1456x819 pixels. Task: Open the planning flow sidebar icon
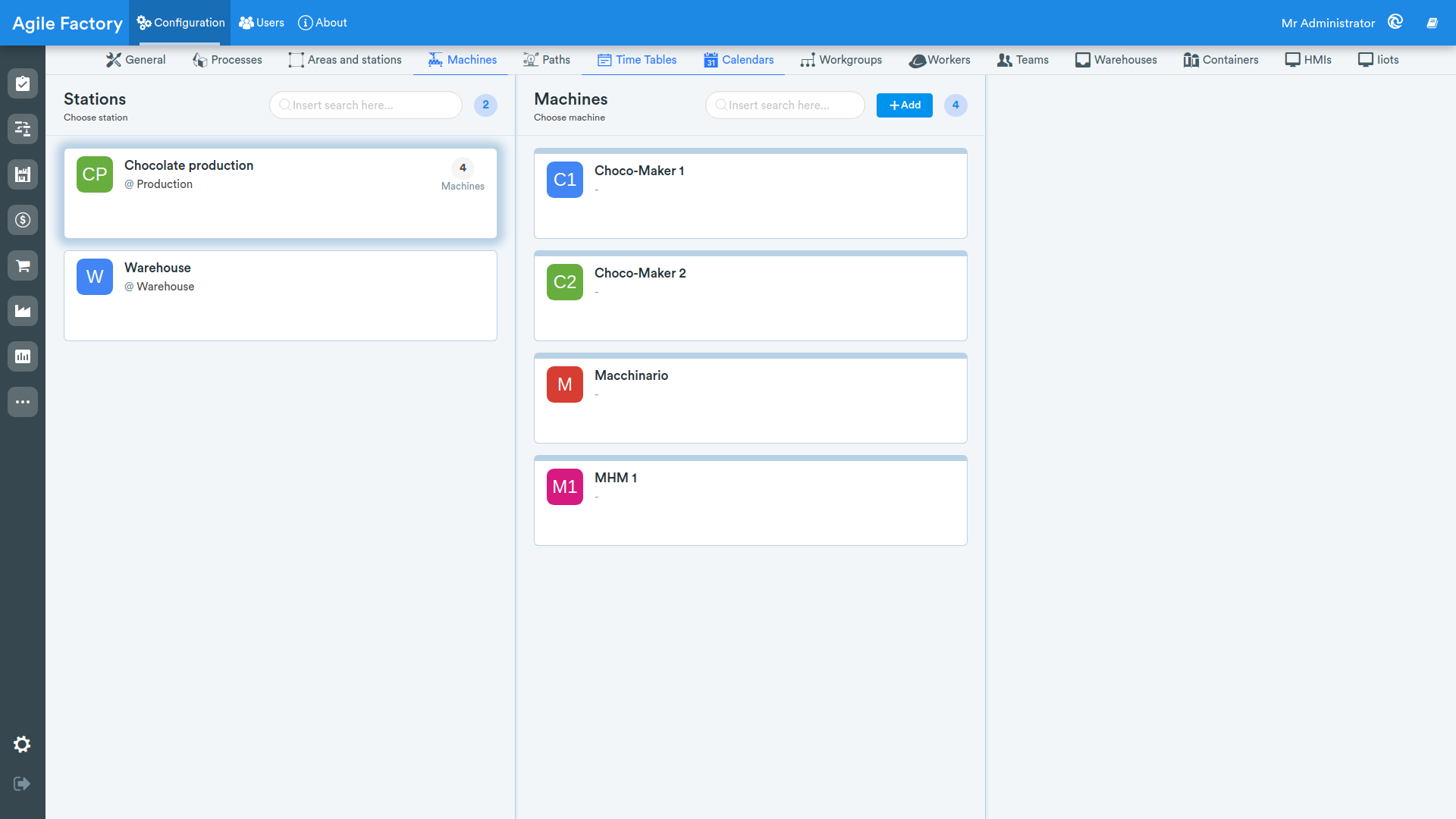[x=23, y=129]
